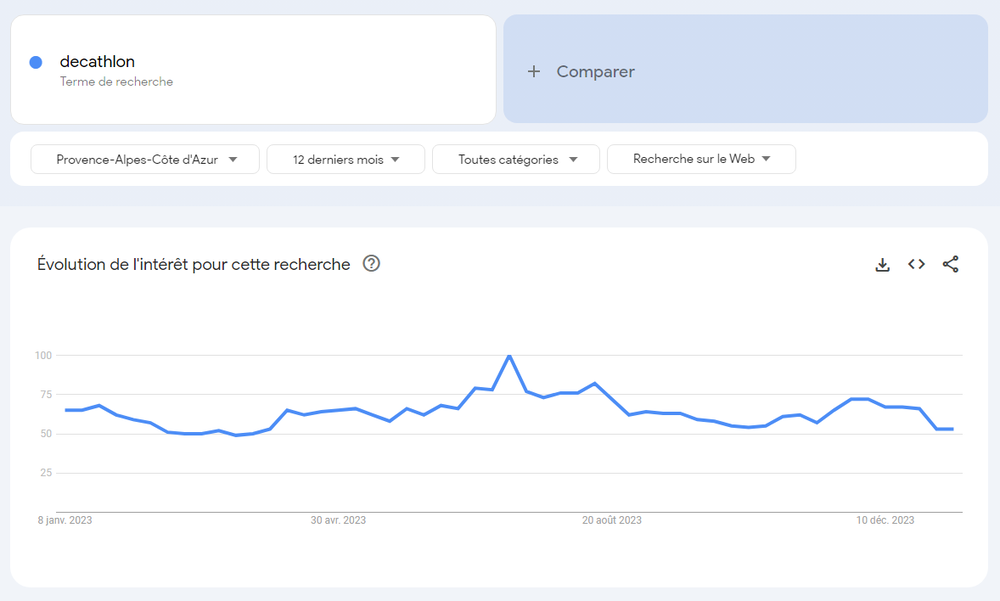Expand the Toutes catégories dropdown
Viewport: 1000px width, 601px height.
pos(516,159)
